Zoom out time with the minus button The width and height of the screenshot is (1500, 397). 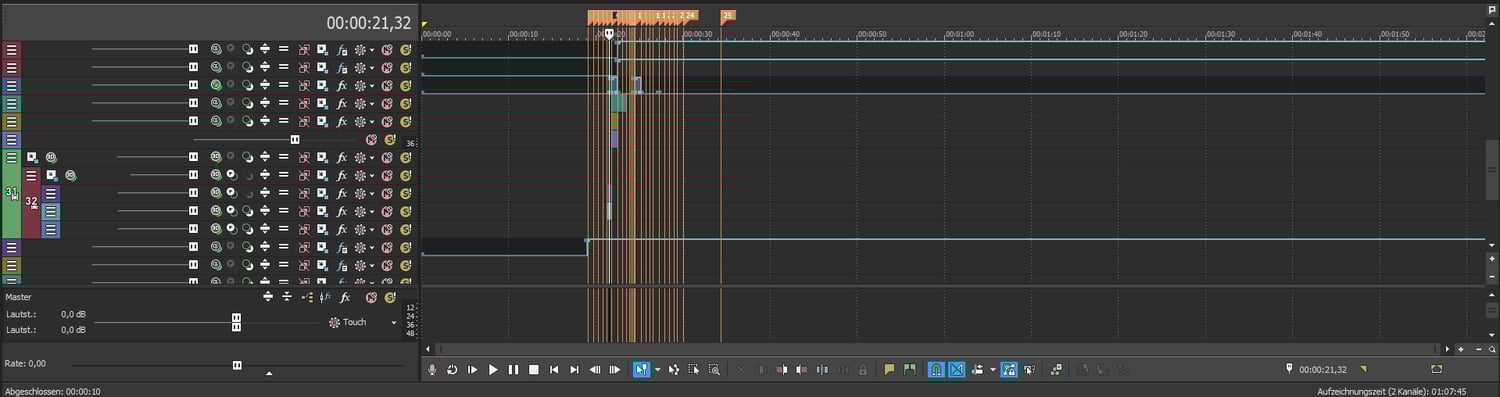click(x=1479, y=349)
